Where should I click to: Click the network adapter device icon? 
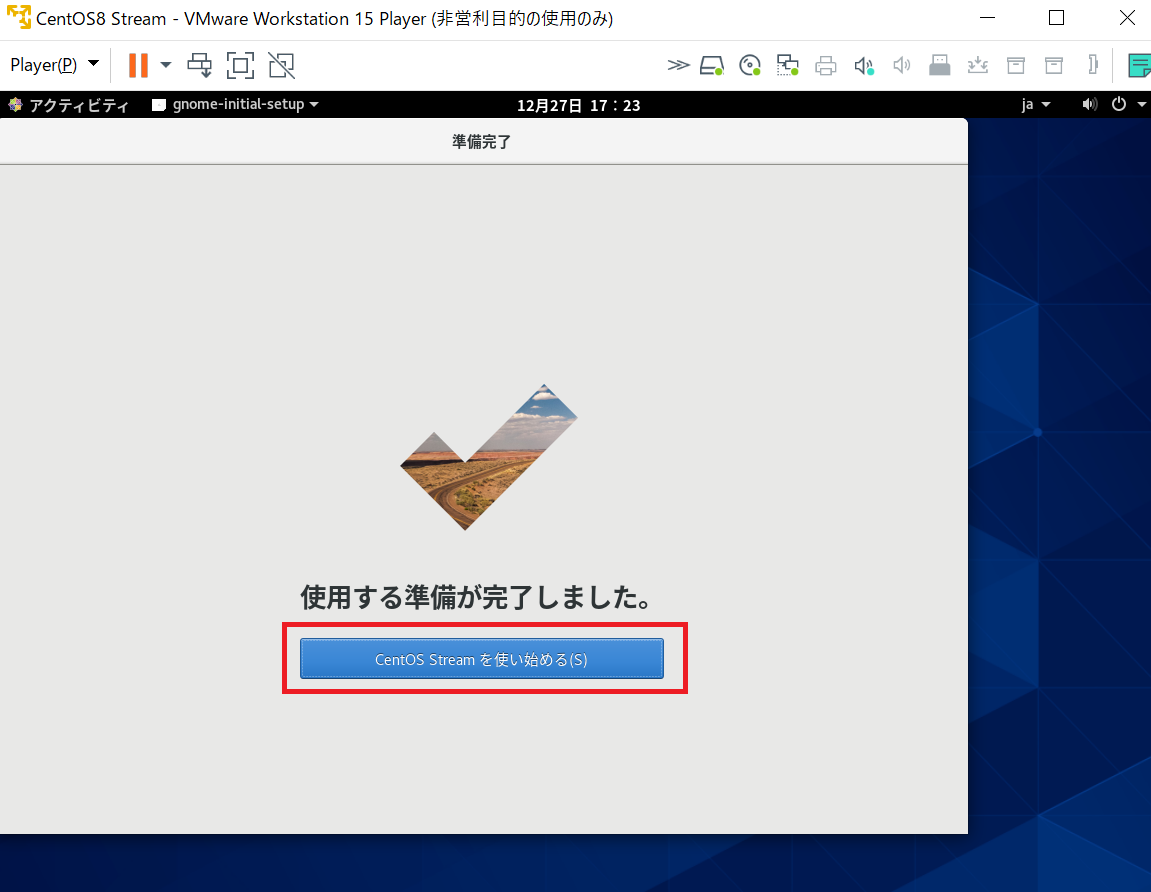coord(788,65)
